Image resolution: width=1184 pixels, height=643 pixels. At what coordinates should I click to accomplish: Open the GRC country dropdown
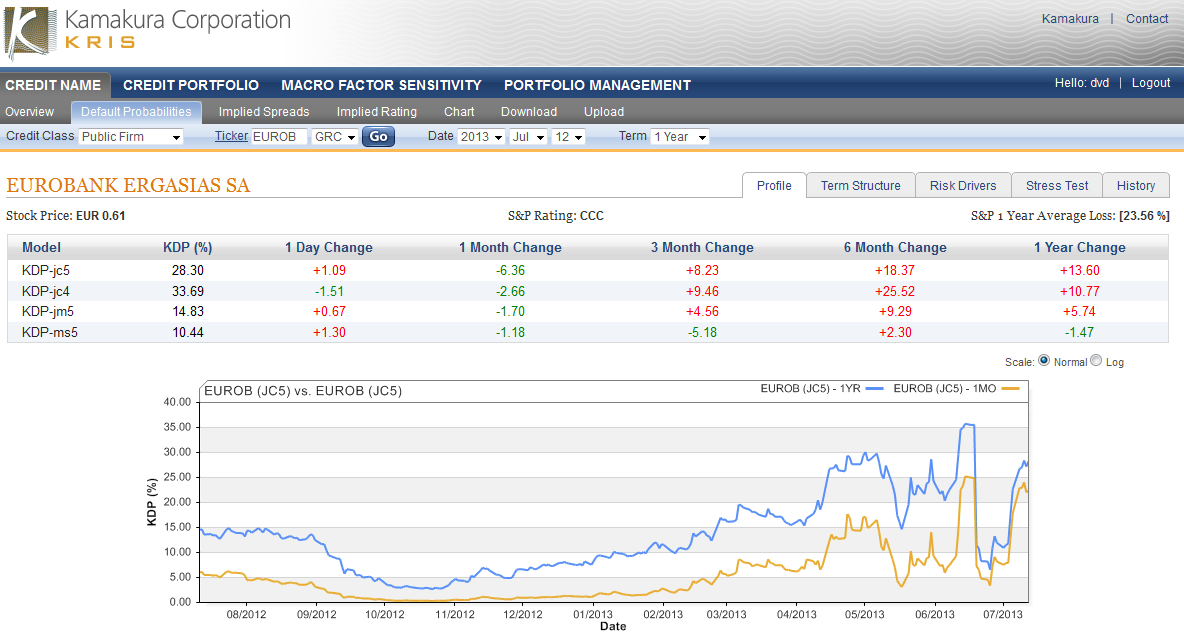pyautogui.click(x=335, y=137)
